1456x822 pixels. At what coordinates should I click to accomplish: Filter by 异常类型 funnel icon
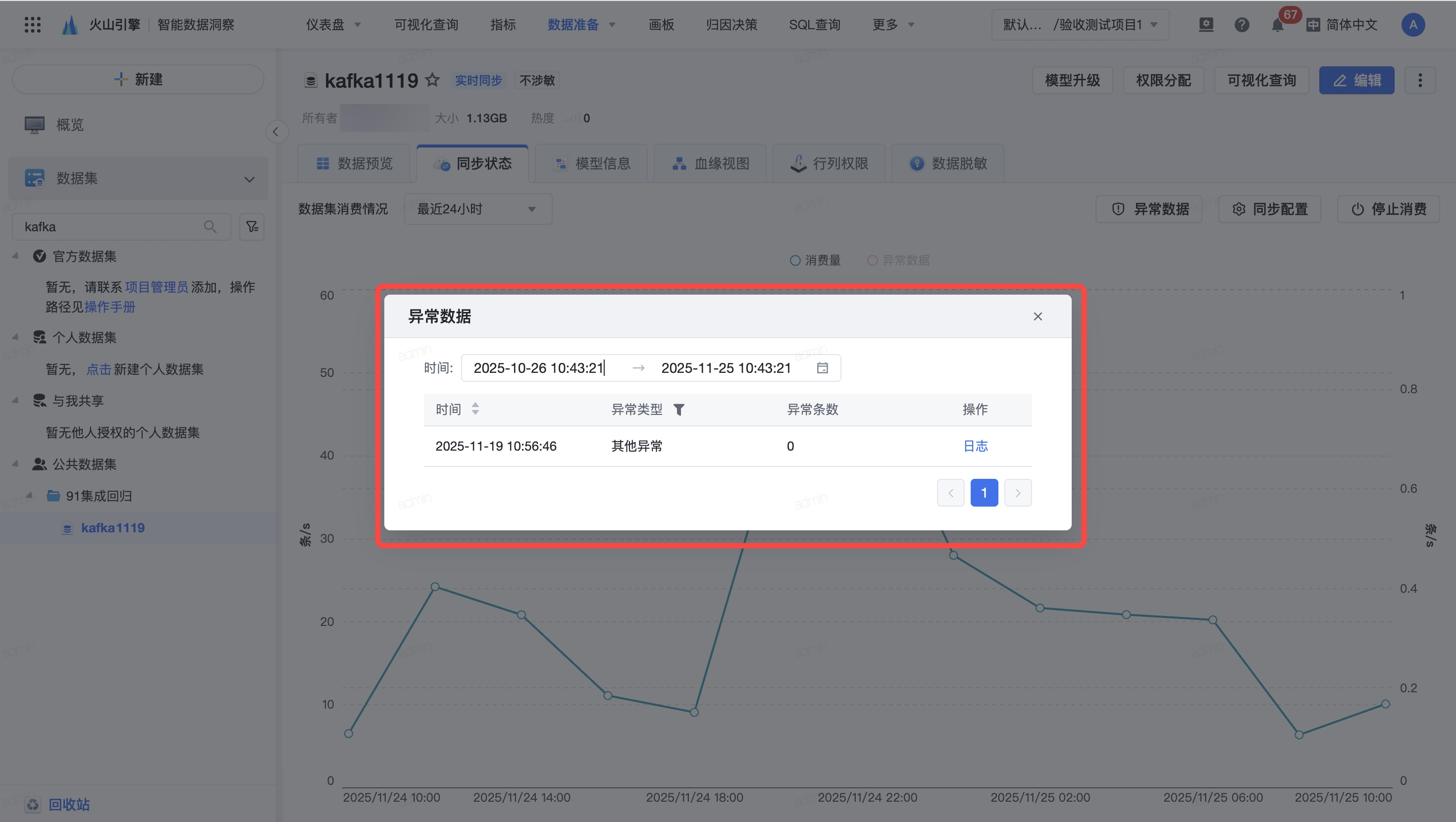point(679,410)
